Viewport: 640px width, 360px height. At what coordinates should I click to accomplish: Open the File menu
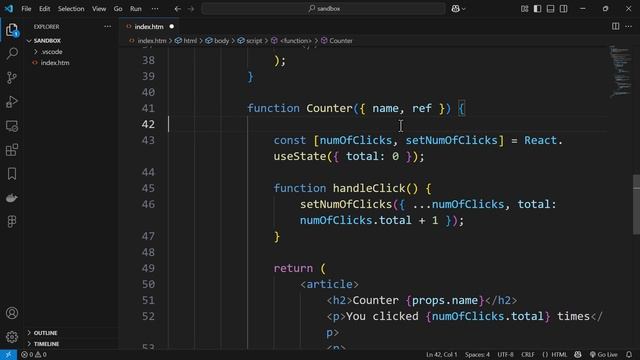point(26,9)
